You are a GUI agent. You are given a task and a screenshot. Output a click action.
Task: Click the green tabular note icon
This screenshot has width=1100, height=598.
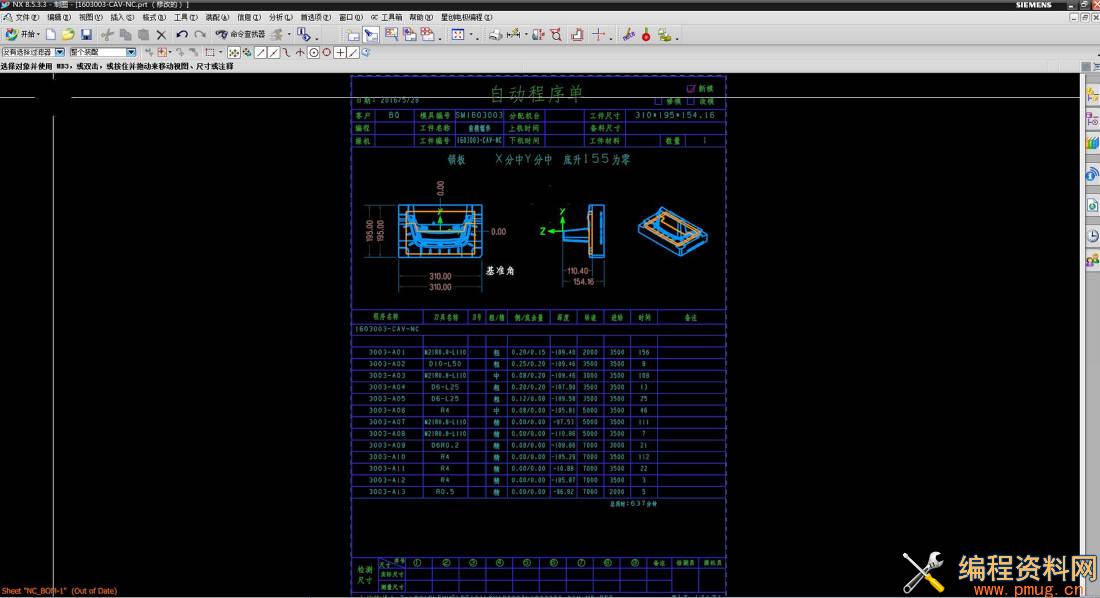click(664, 34)
